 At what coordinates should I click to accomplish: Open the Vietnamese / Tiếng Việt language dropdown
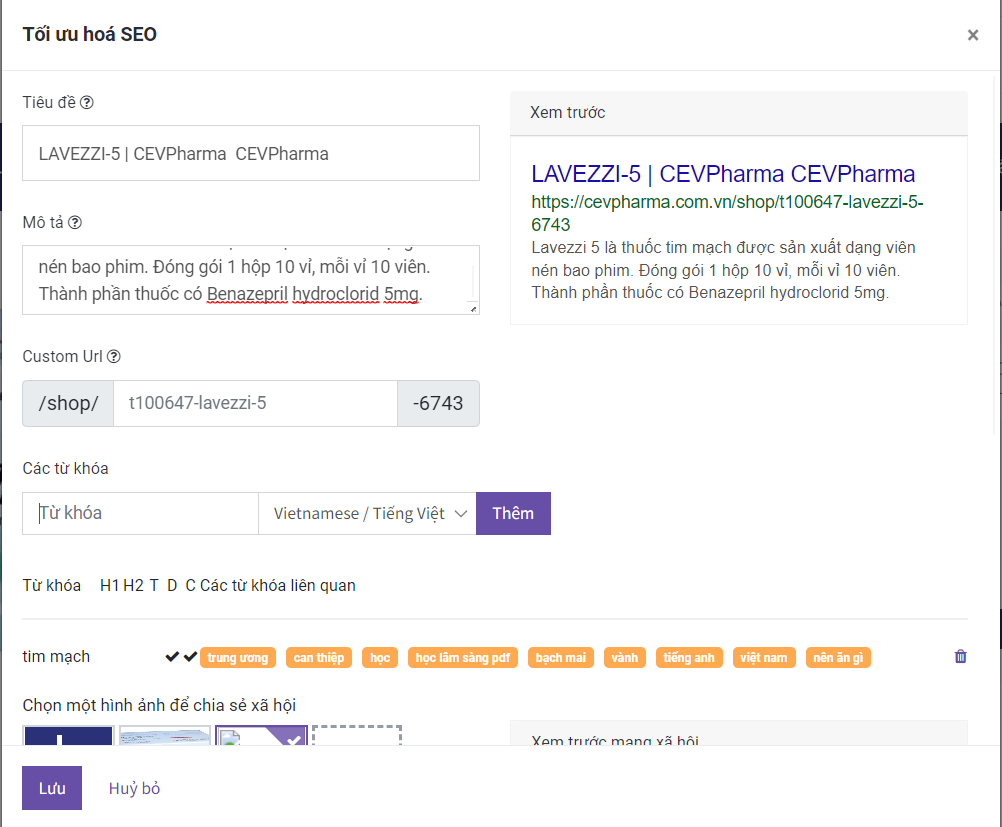367,513
